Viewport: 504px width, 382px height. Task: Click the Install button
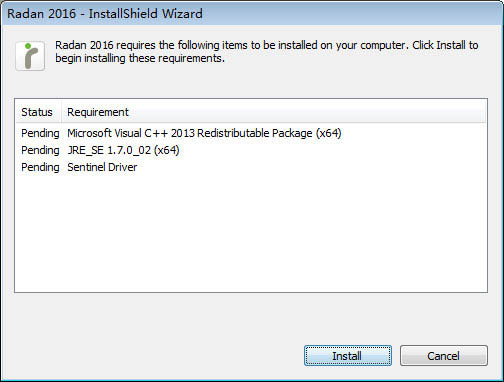[348, 356]
